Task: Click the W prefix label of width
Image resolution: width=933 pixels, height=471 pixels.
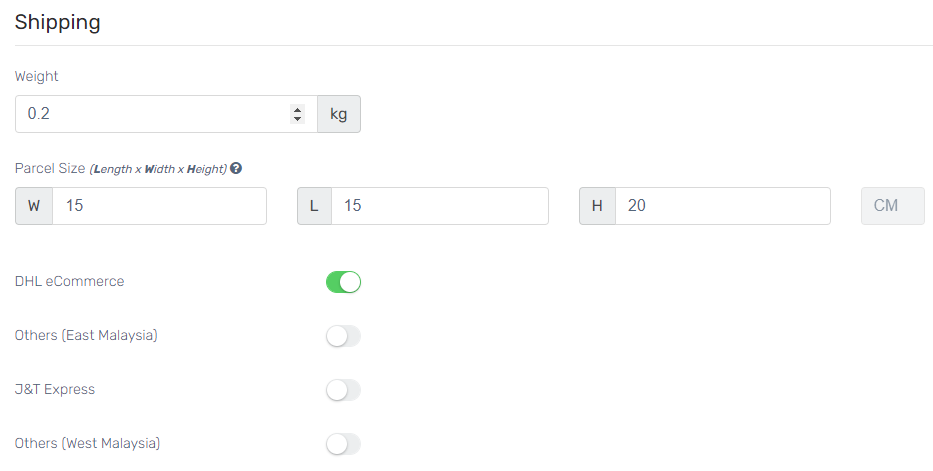Action: 34,206
